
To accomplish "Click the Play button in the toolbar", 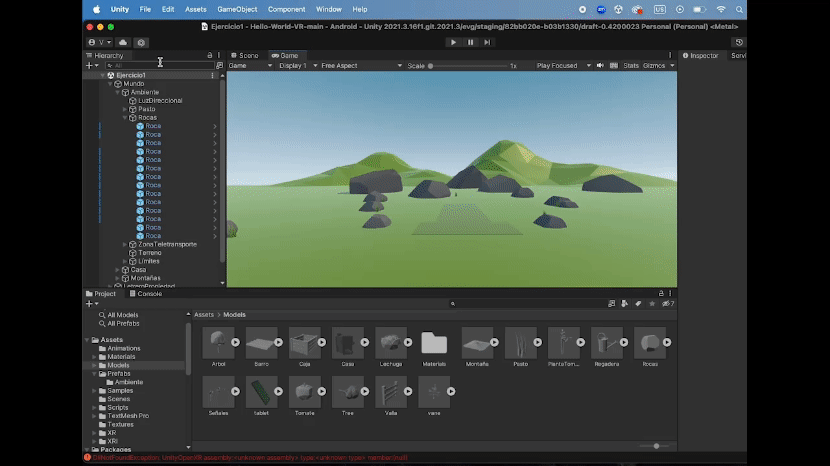I will coord(453,42).
